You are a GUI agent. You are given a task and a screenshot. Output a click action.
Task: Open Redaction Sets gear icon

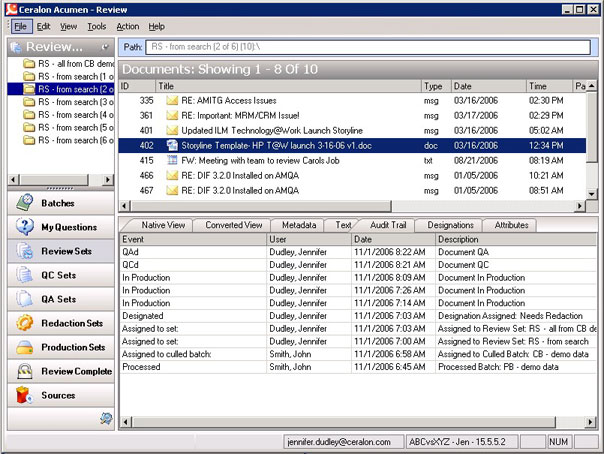tap(25, 323)
